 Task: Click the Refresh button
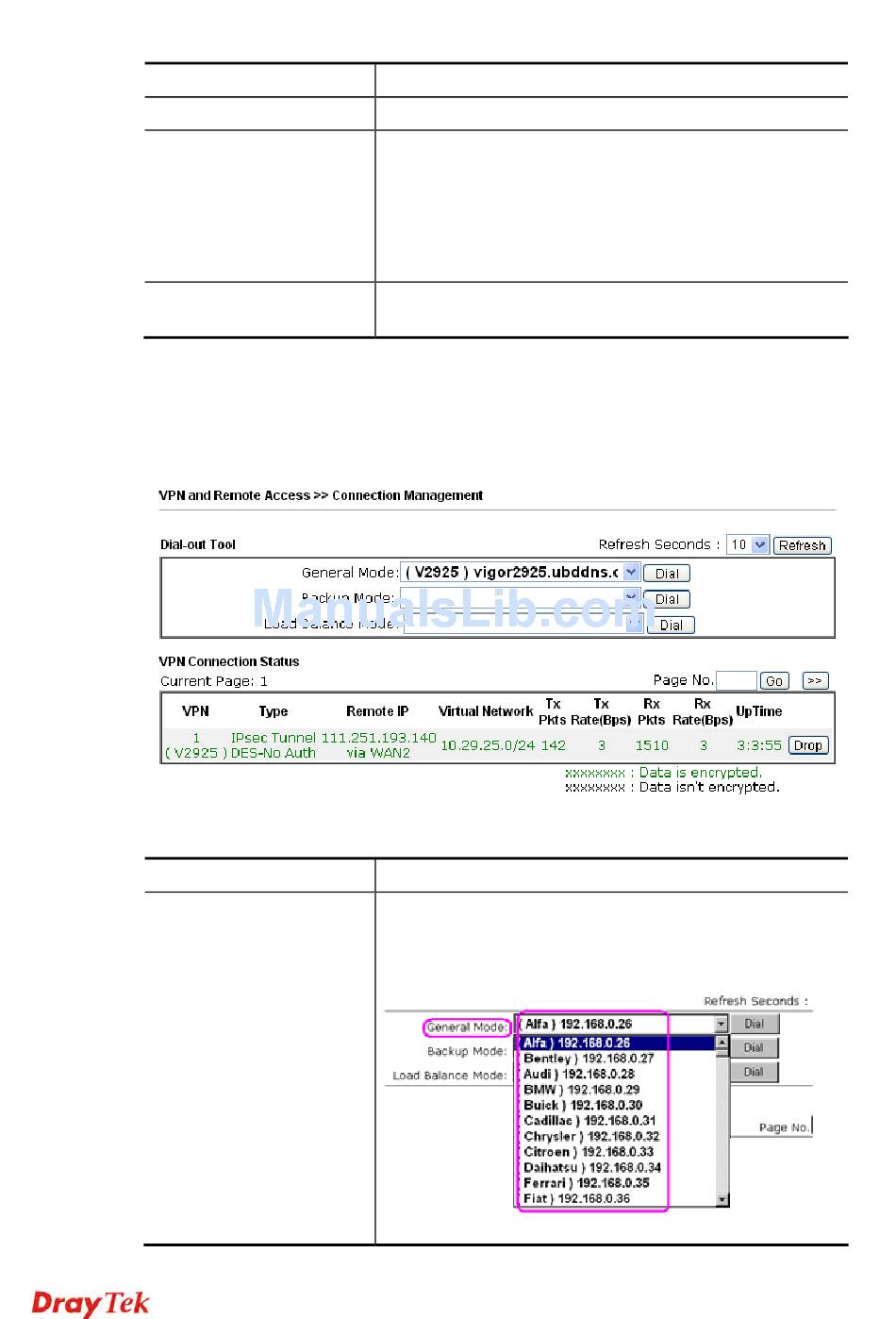[803, 545]
